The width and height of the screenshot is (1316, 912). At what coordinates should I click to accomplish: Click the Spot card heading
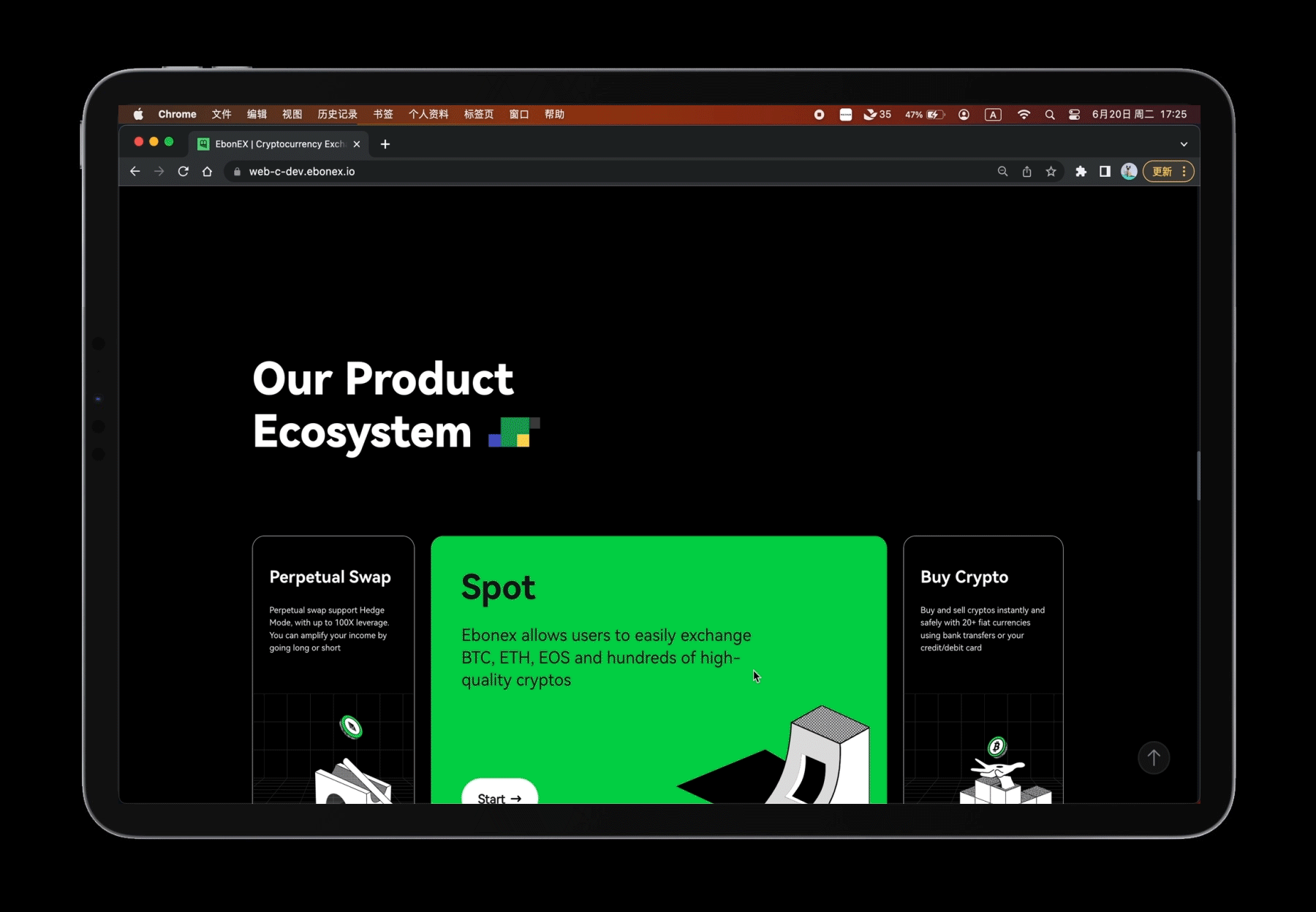tap(498, 588)
